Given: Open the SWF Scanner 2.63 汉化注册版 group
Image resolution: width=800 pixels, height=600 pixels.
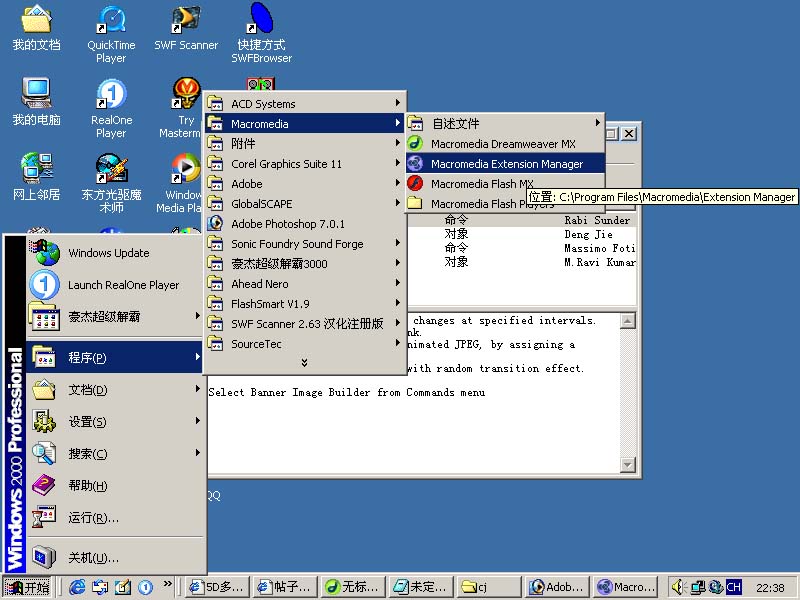Looking at the screenshot, I should coord(305,323).
